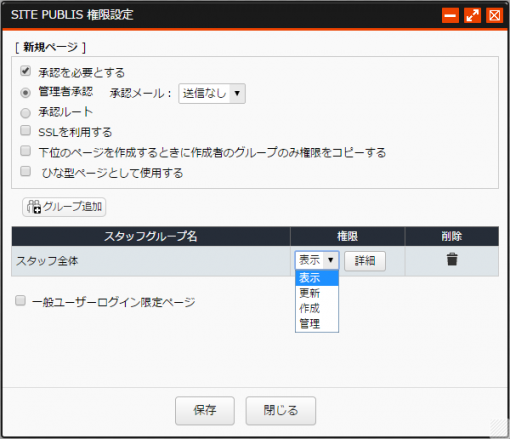510x439 pixels.
Task: Click the trash icon for スタッフ全体
Action: coord(452,259)
